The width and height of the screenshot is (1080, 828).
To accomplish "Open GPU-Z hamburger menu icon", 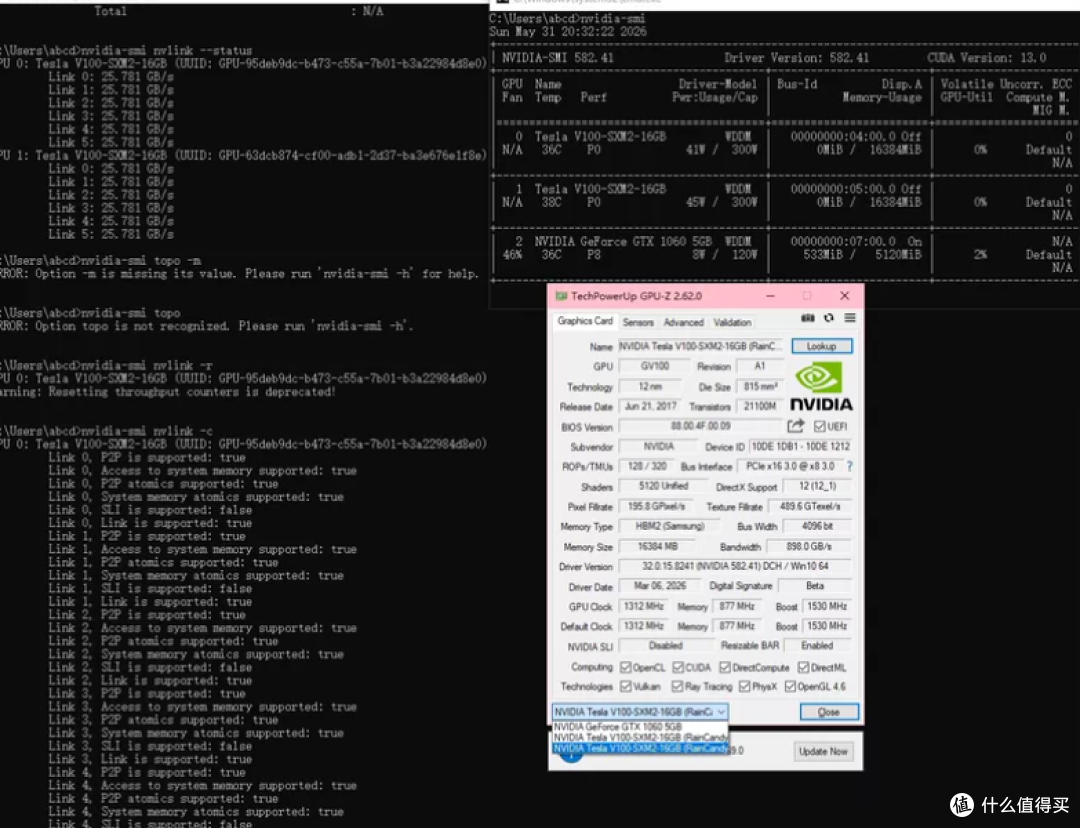I will [x=850, y=318].
